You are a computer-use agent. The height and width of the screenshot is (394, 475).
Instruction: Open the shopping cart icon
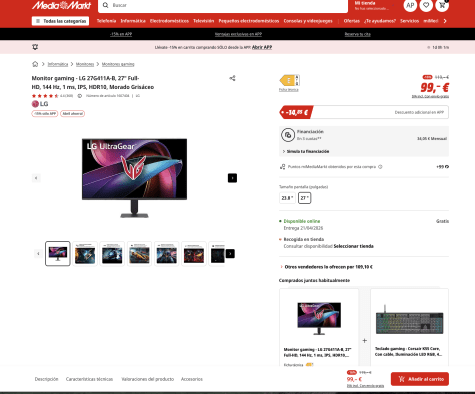point(442,5)
